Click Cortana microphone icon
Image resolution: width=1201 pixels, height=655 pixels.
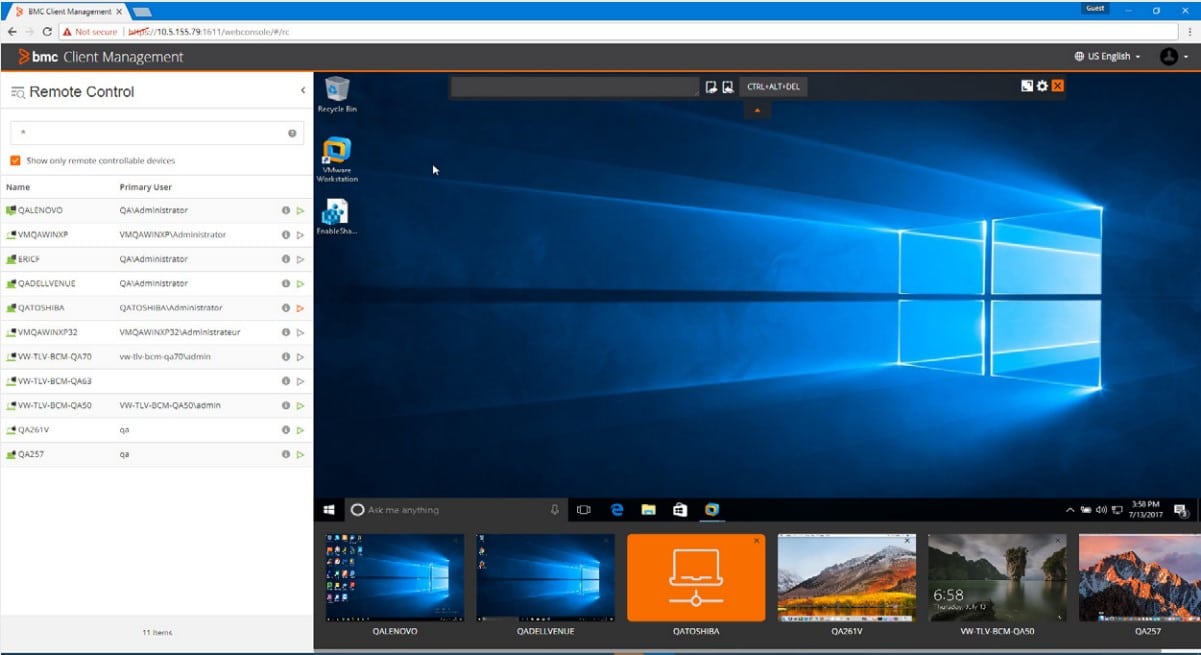click(x=555, y=510)
